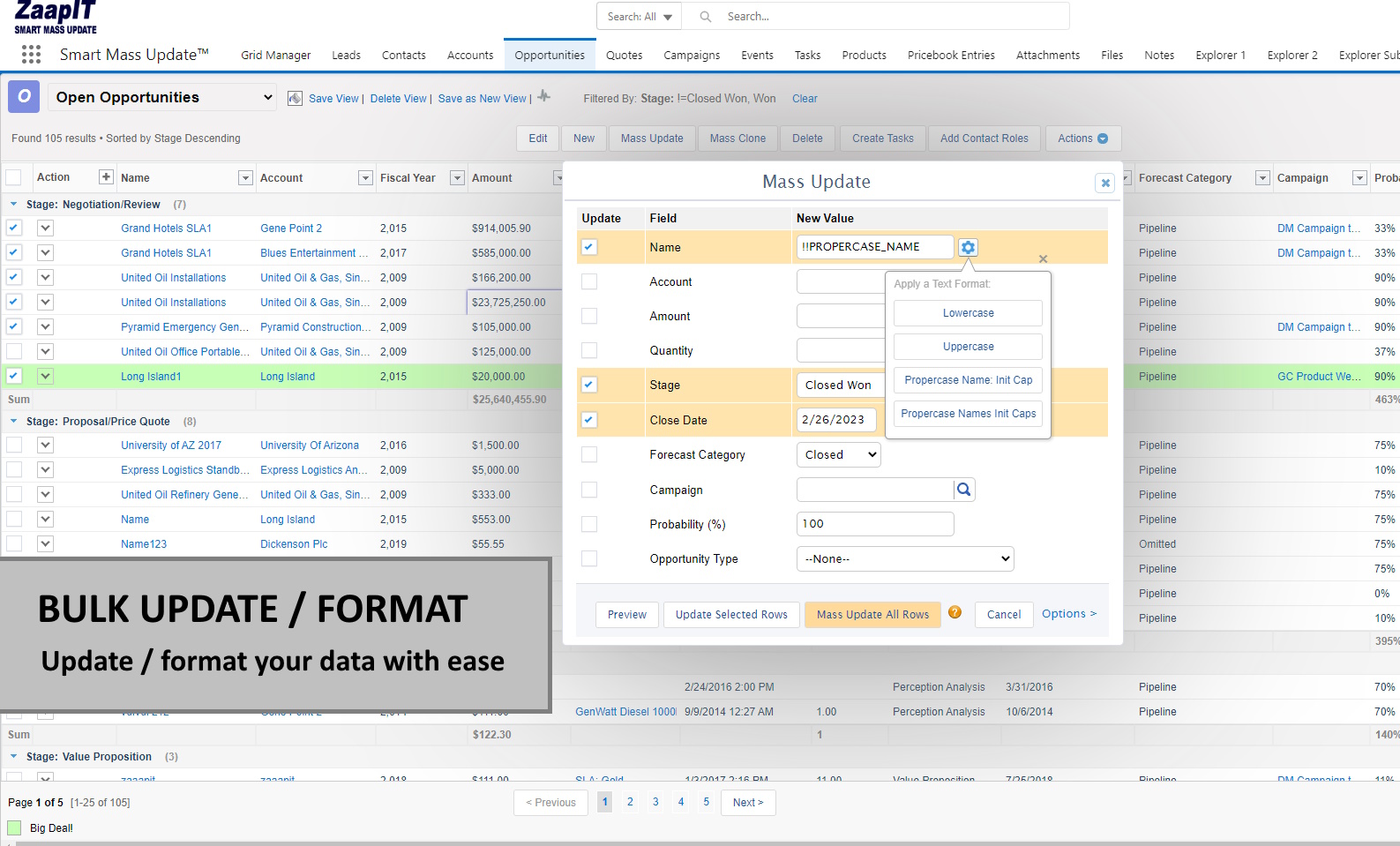
Task: Expand the Forecast Category Closed dropdown
Action: (x=839, y=455)
